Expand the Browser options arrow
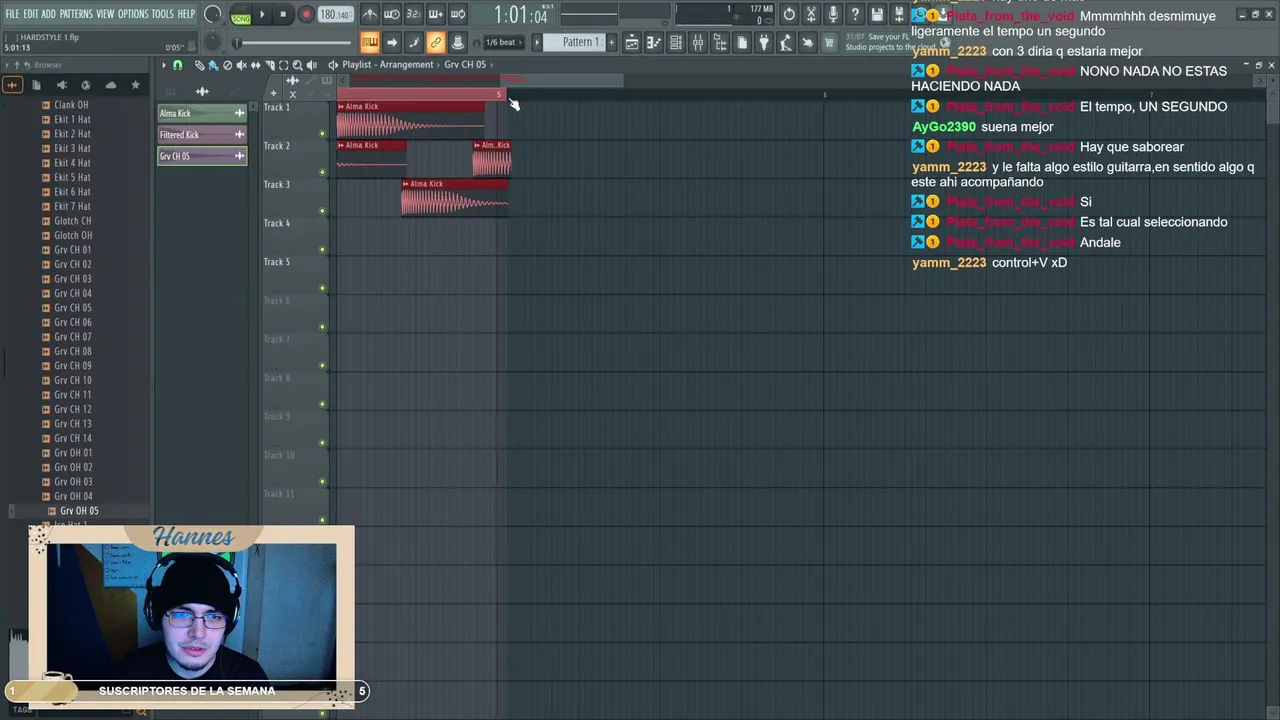 coord(7,65)
